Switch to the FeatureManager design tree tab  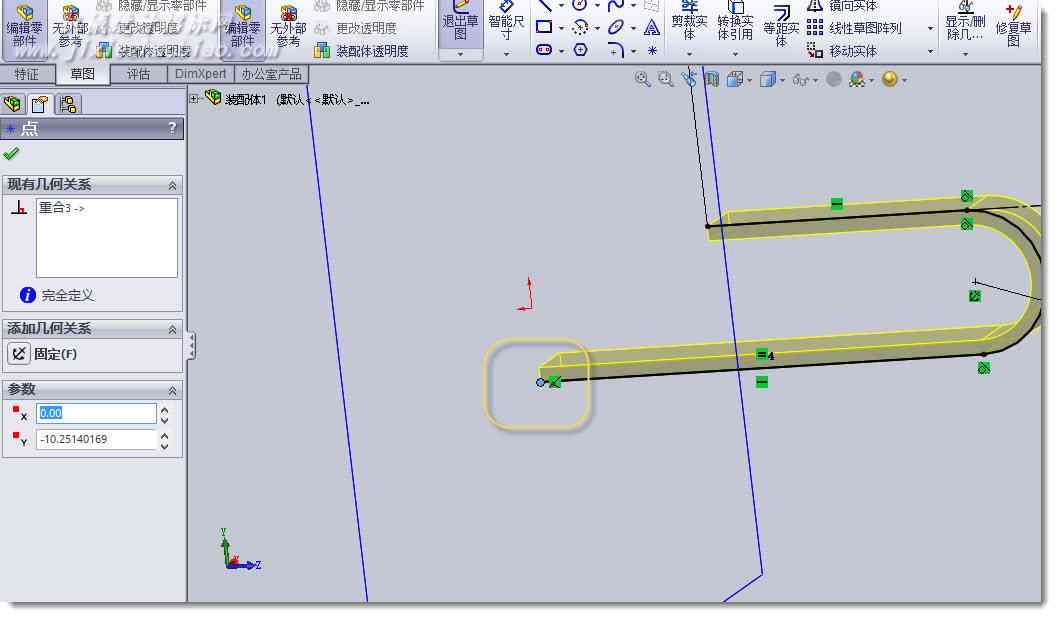(12, 104)
